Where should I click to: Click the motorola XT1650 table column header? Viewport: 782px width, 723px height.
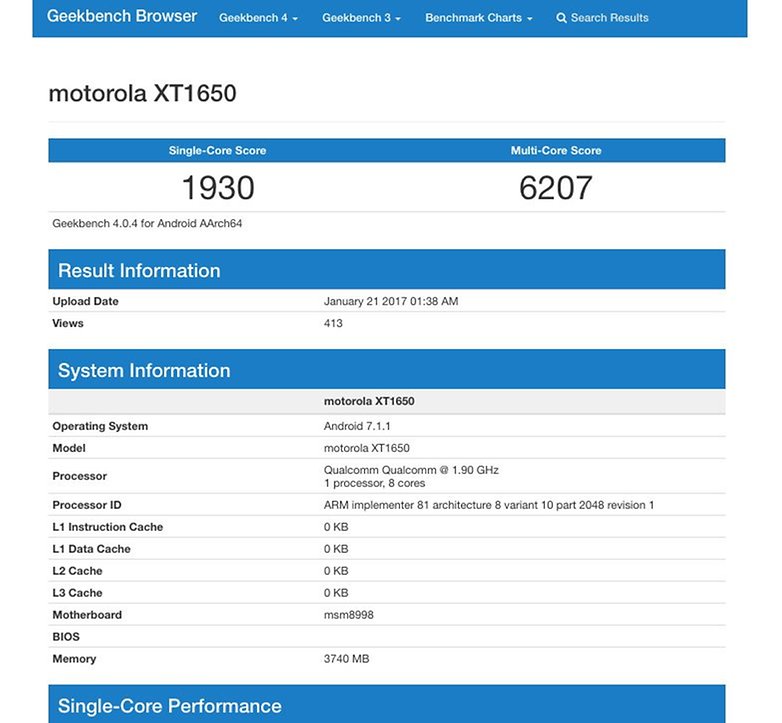(x=369, y=401)
